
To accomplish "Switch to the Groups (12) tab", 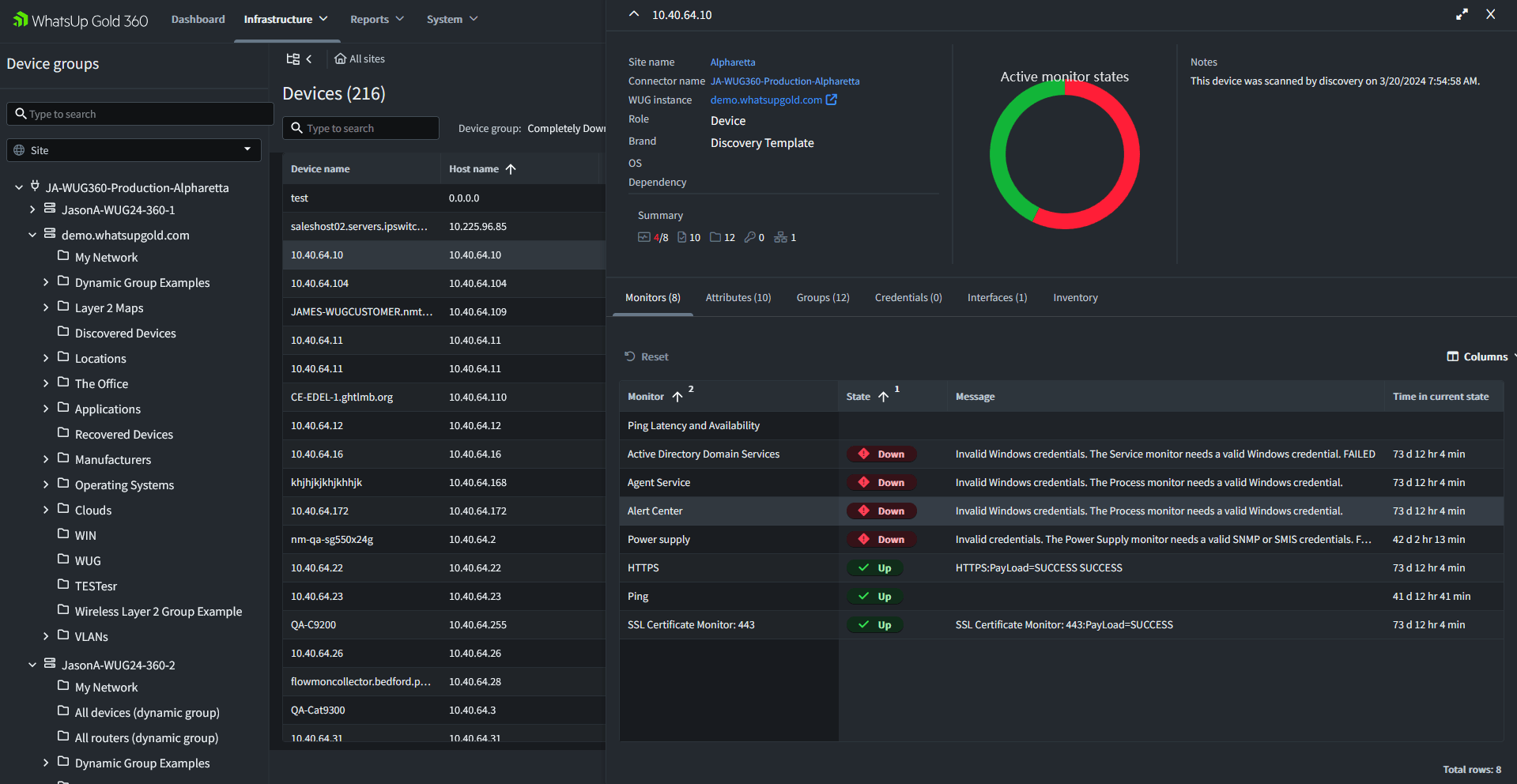I will click(823, 298).
